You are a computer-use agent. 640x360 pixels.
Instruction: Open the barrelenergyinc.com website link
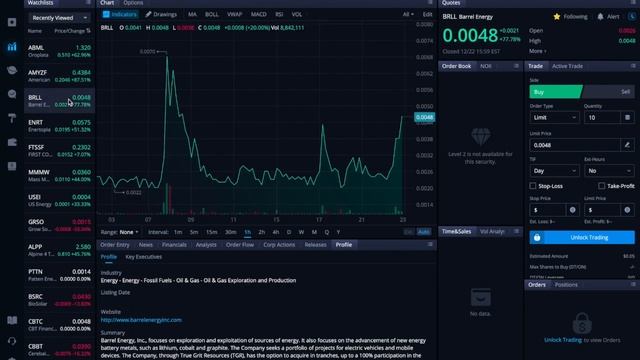(141, 320)
